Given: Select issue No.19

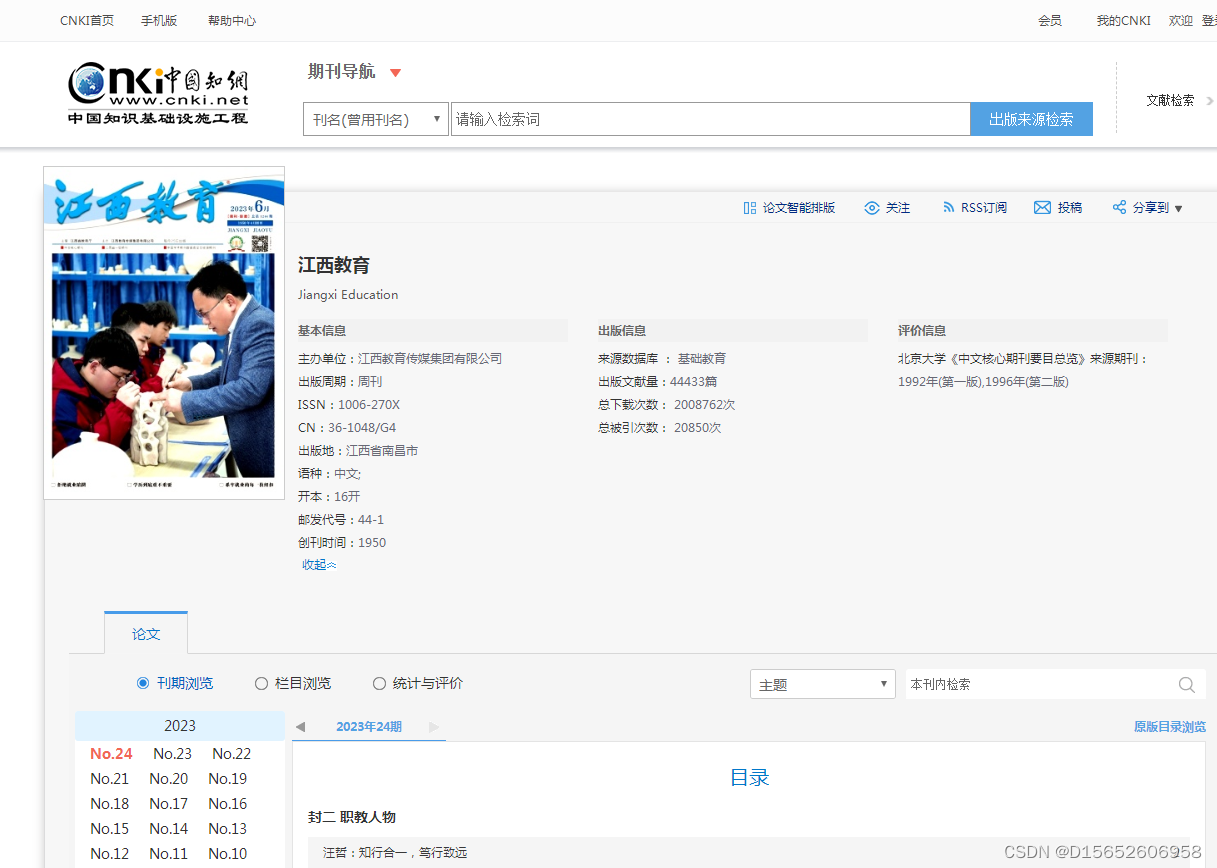Looking at the screenshot, I should click(x=228, y=779).
